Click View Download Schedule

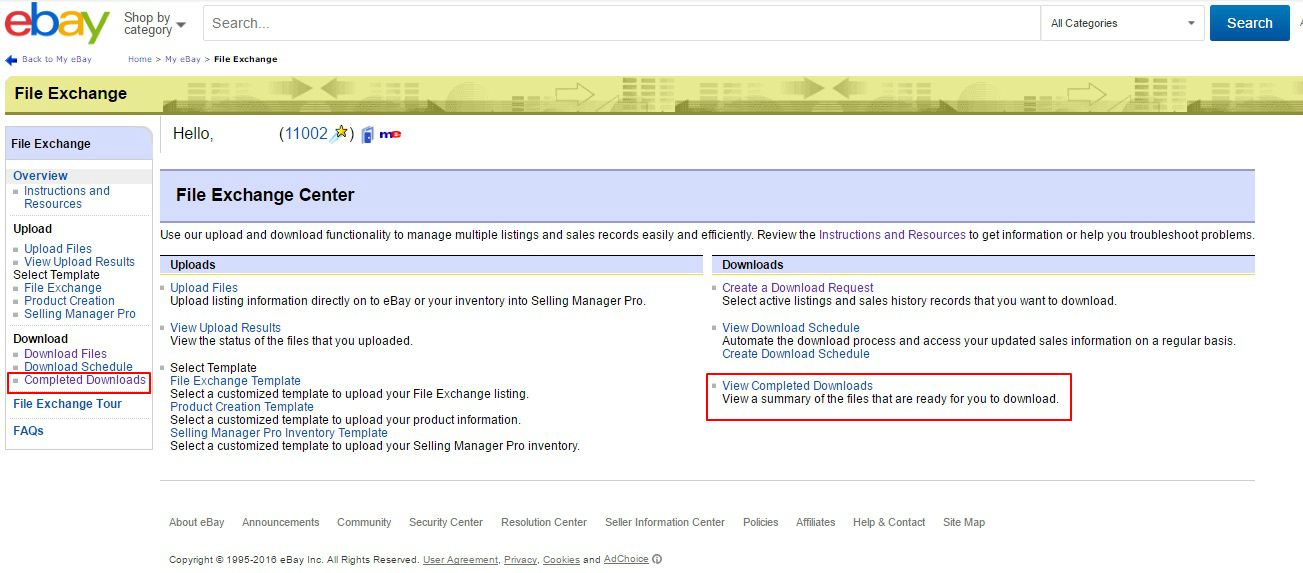(791, 328)
